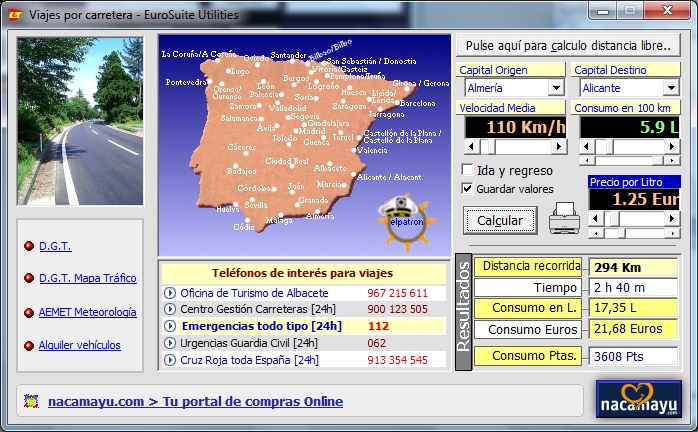Open the Alquiler vehículos link
This screenshot has height=432, width=698.
pos(79,345)
